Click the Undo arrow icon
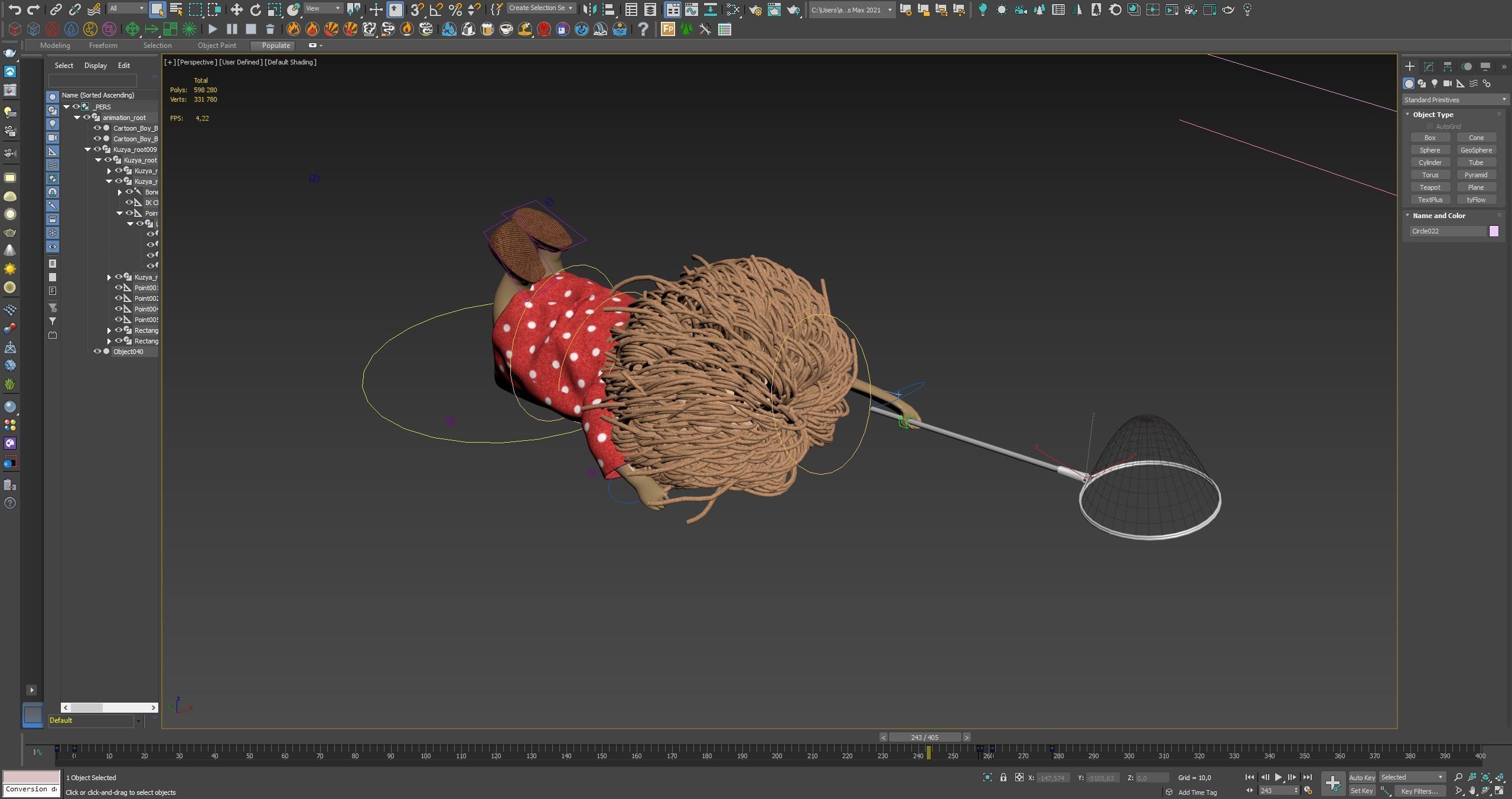 [x=15, y=9]
